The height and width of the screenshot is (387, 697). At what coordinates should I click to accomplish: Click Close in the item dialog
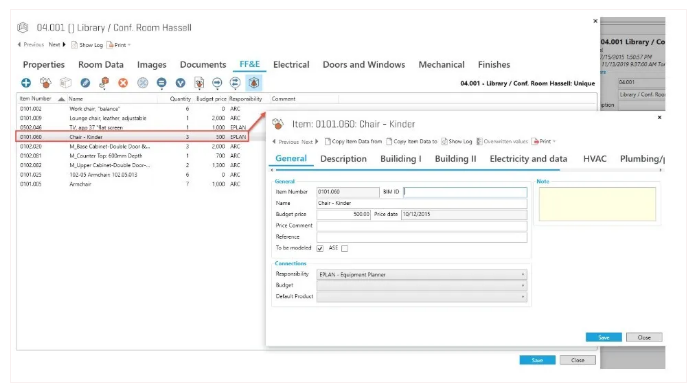(644, 337)
